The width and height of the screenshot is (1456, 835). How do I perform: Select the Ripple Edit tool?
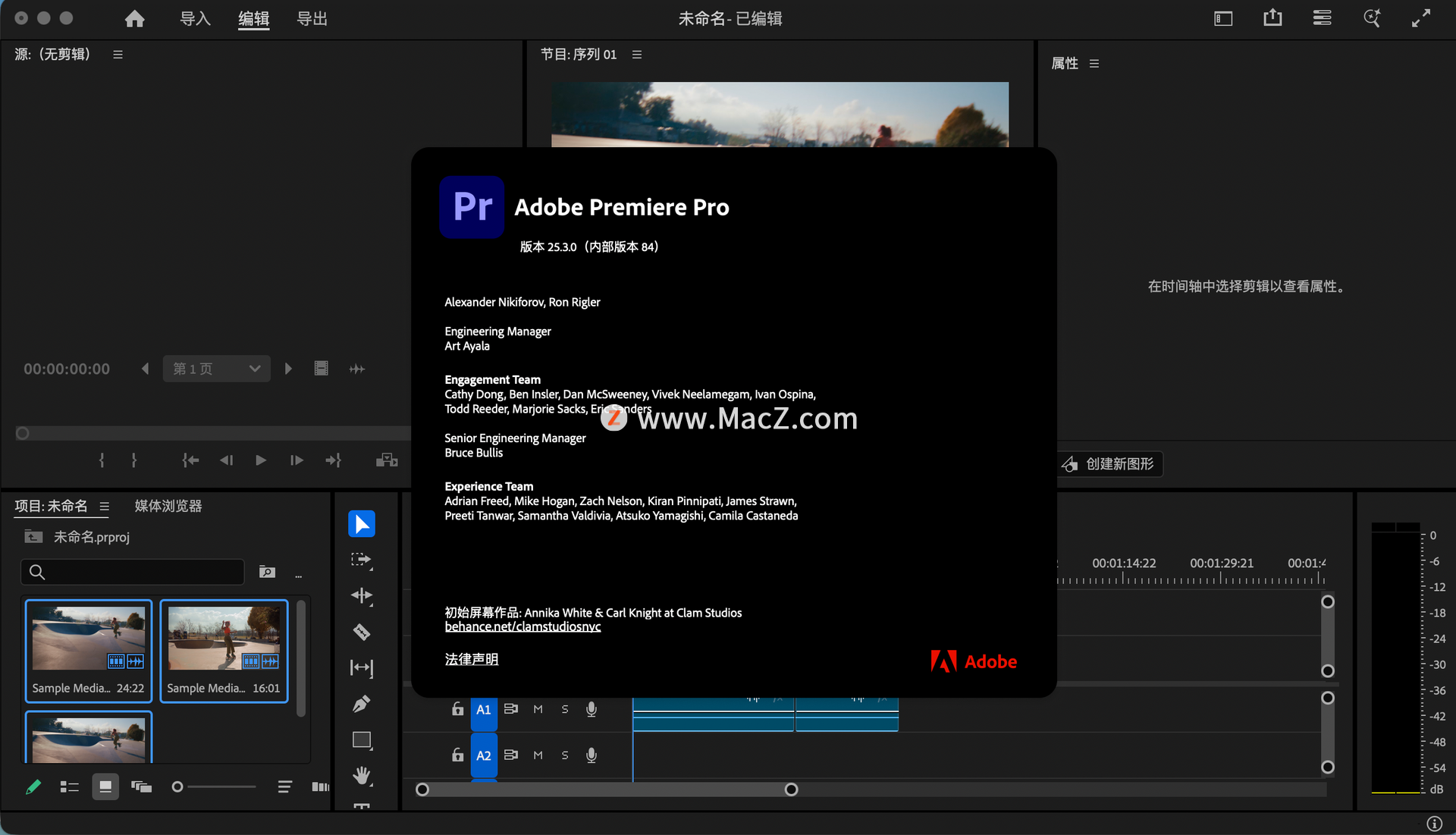[x=362, y=595]
